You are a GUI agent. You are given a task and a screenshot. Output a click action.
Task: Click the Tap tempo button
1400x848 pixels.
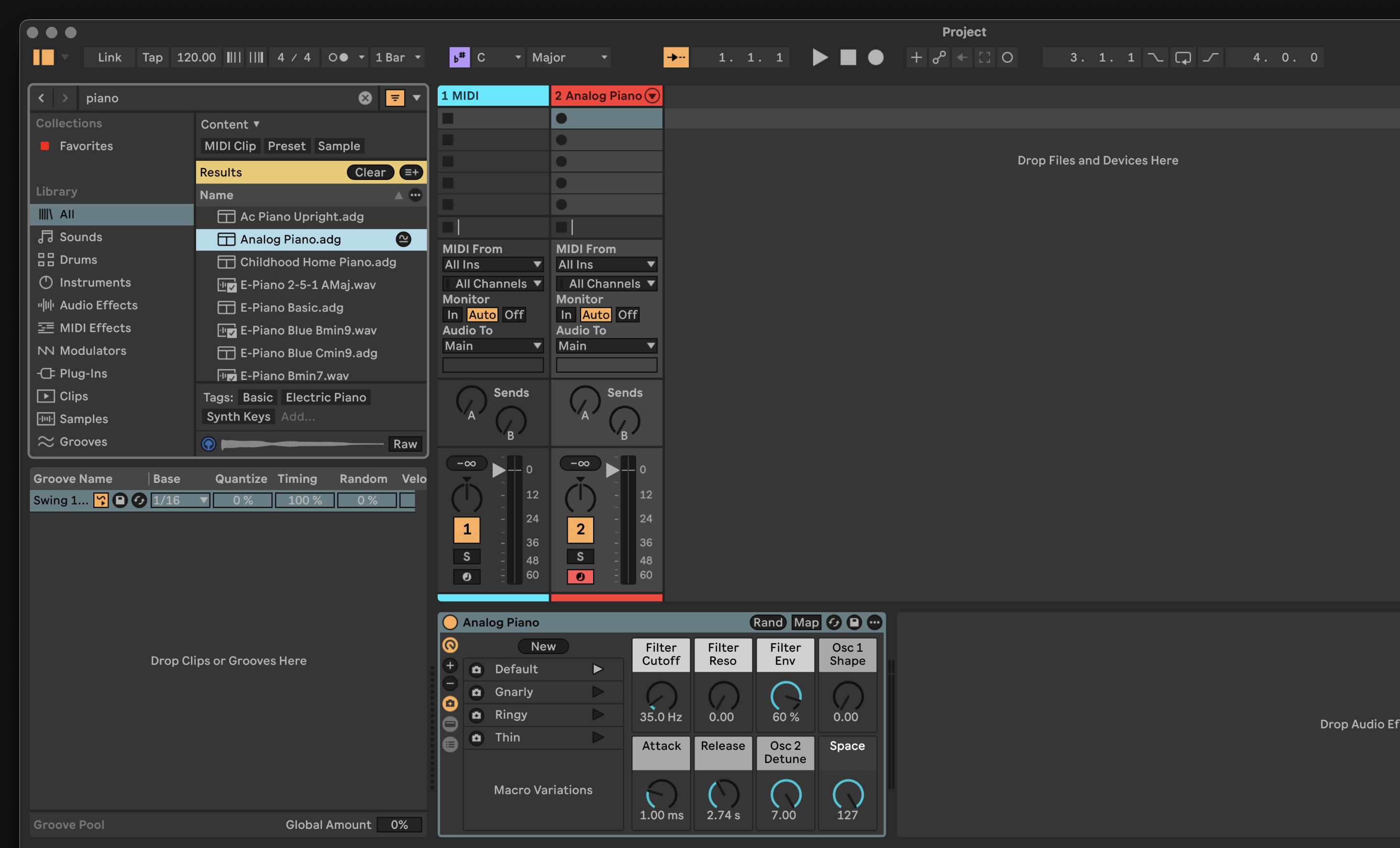point(152,57)
